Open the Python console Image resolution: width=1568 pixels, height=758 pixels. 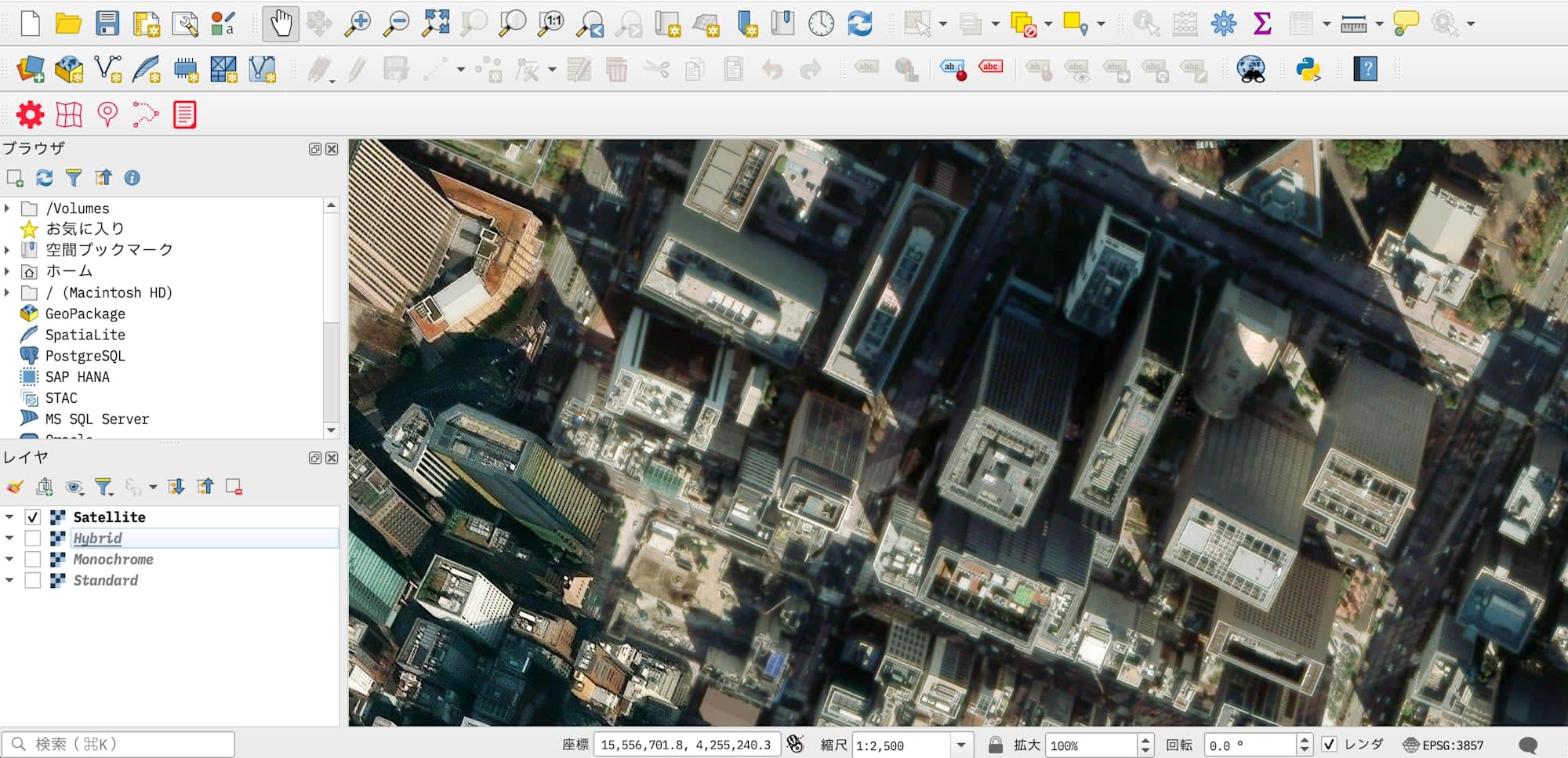1308,69
